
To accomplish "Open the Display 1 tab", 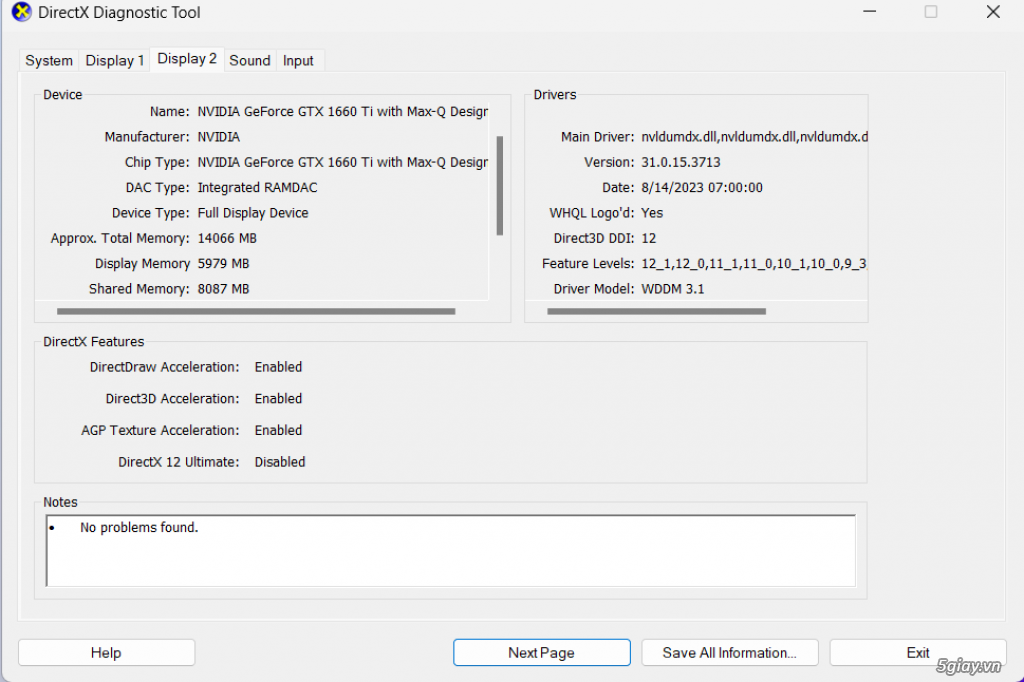I will click(115, 61).
